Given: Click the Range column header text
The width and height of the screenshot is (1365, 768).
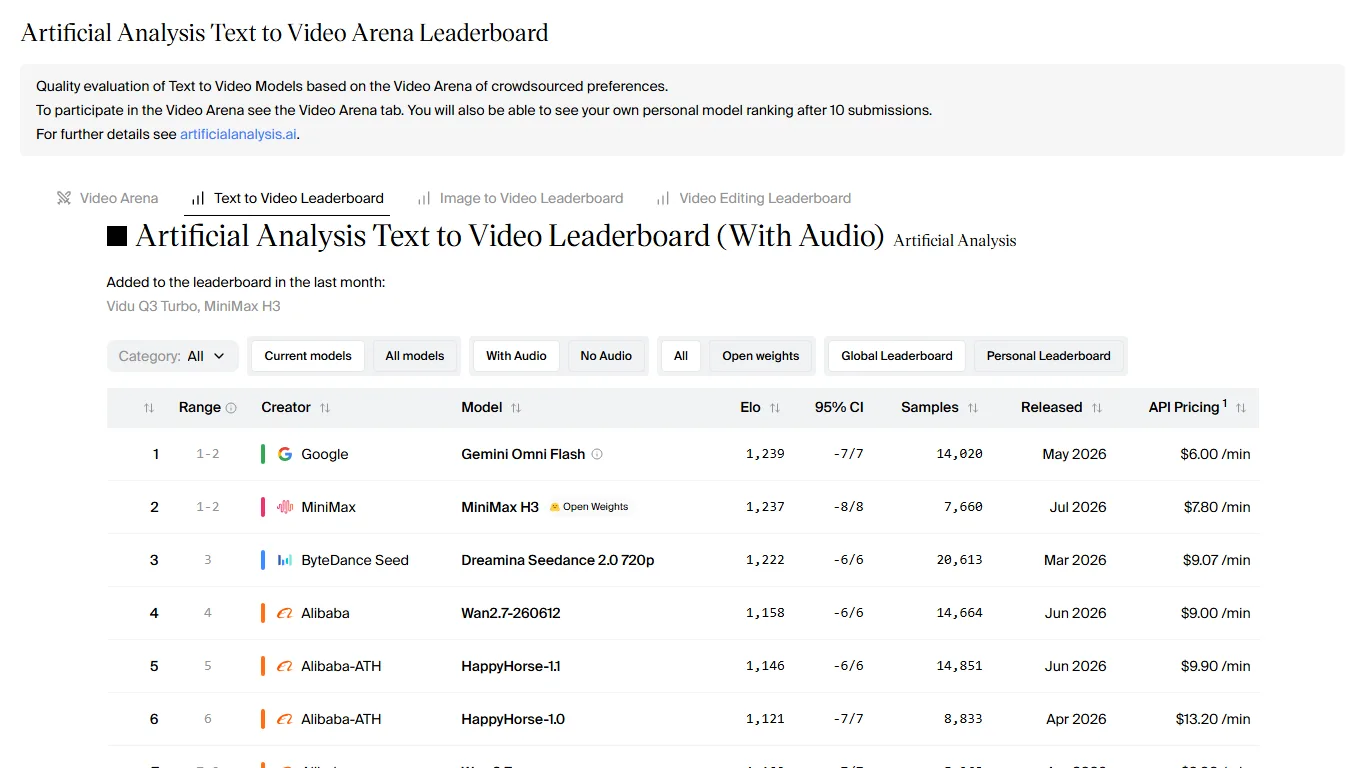Looking at the screenshot, I should point(200,408).
